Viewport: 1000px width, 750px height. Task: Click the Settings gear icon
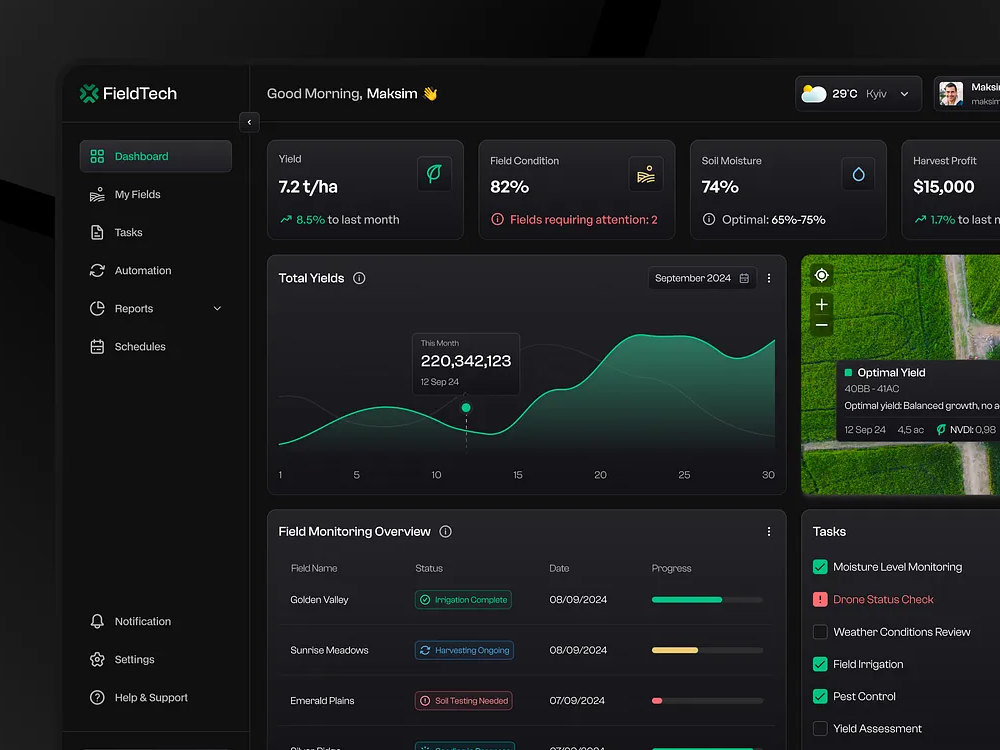tap(97, 659)
